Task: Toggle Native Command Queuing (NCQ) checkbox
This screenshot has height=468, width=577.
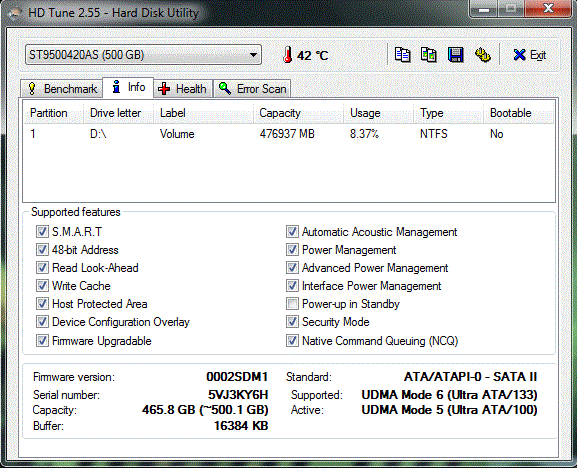Action: coord(292,341)
